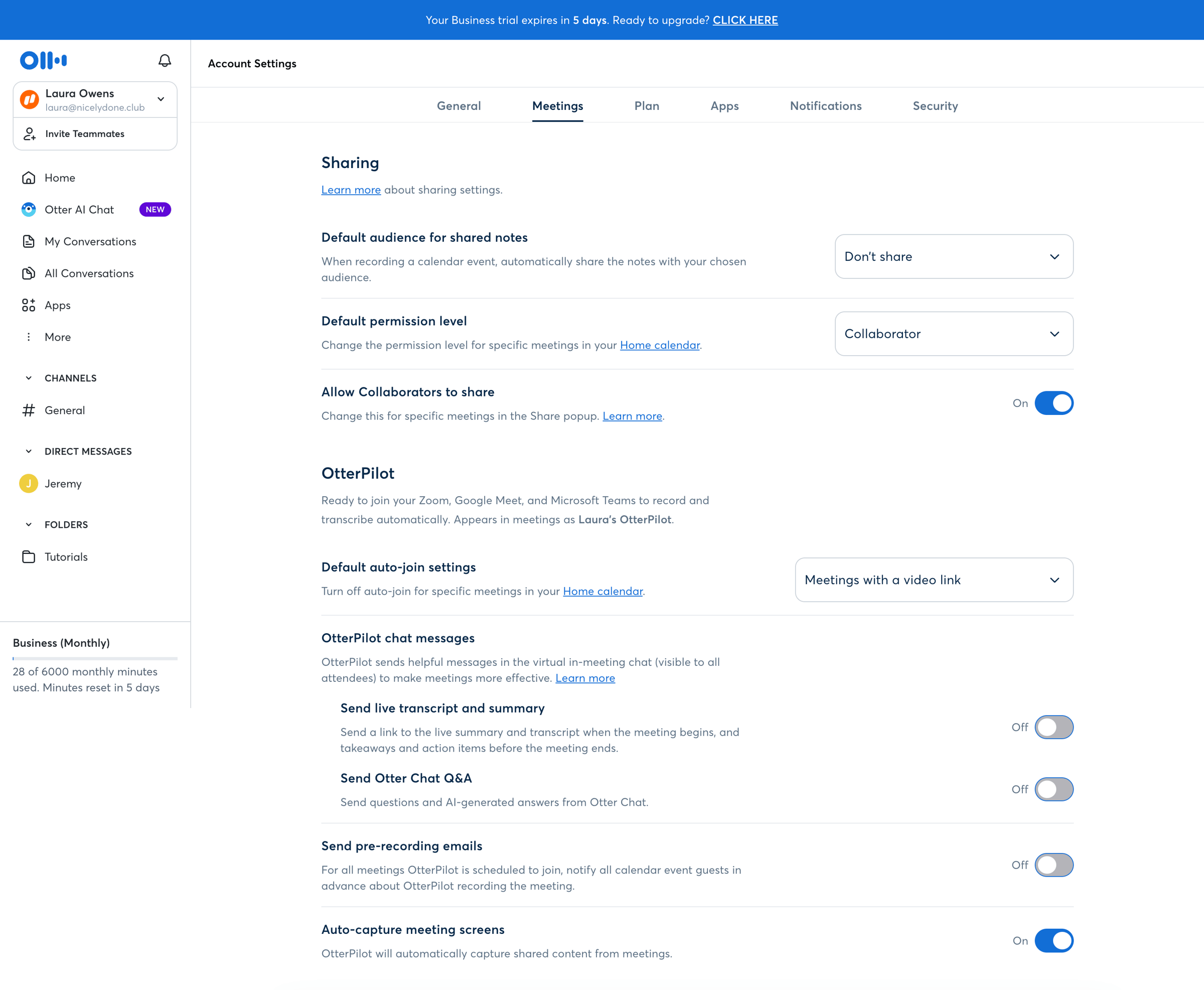This screenshot has width=1204, height=990.
Task: Open Default audience Don't share dropdown
Action: click(954, 256)
